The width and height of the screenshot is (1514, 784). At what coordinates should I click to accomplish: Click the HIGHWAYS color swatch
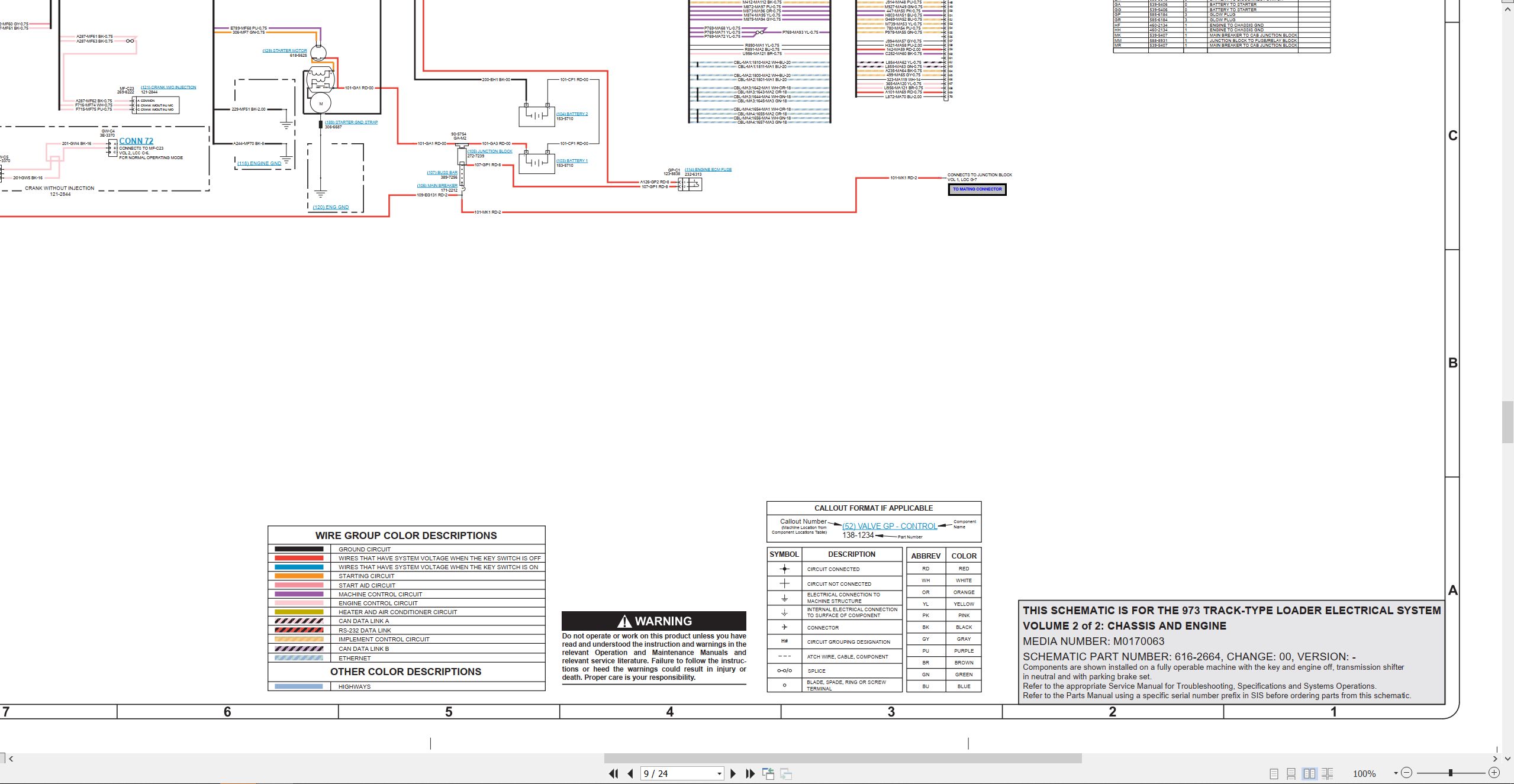(x=299, y=686)
